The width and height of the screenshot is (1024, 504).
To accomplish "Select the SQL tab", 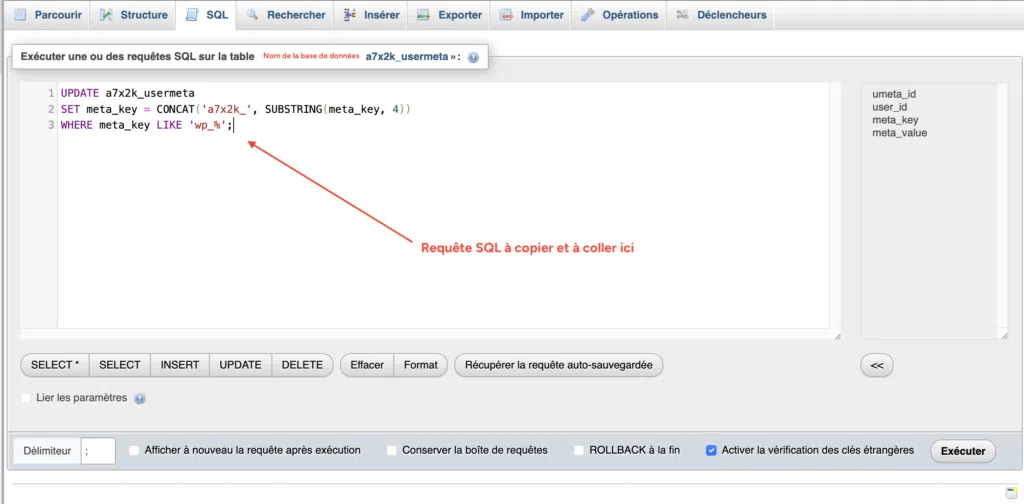I will (206, 14).
